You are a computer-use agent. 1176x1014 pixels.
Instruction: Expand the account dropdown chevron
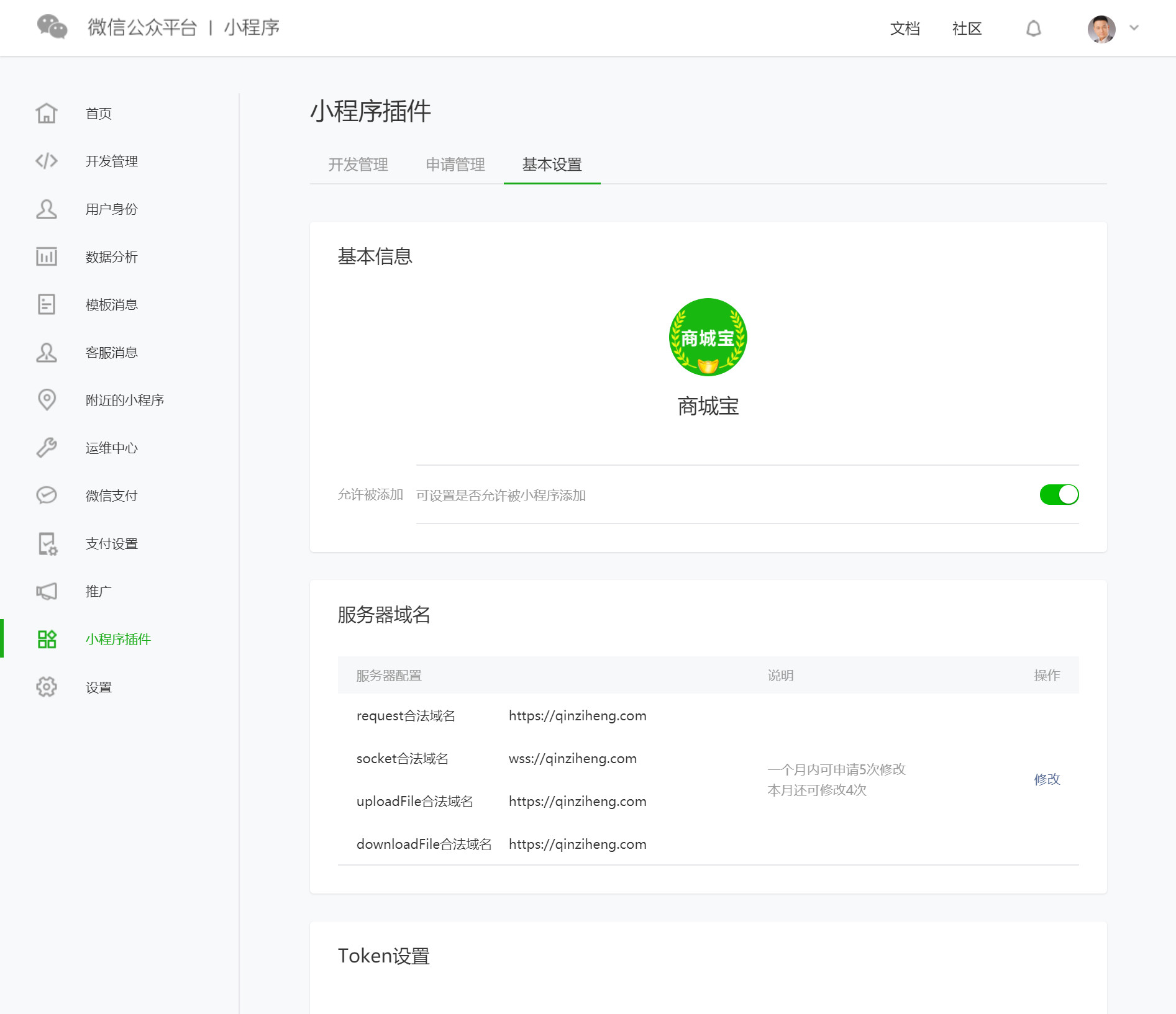click(1134, 28)
